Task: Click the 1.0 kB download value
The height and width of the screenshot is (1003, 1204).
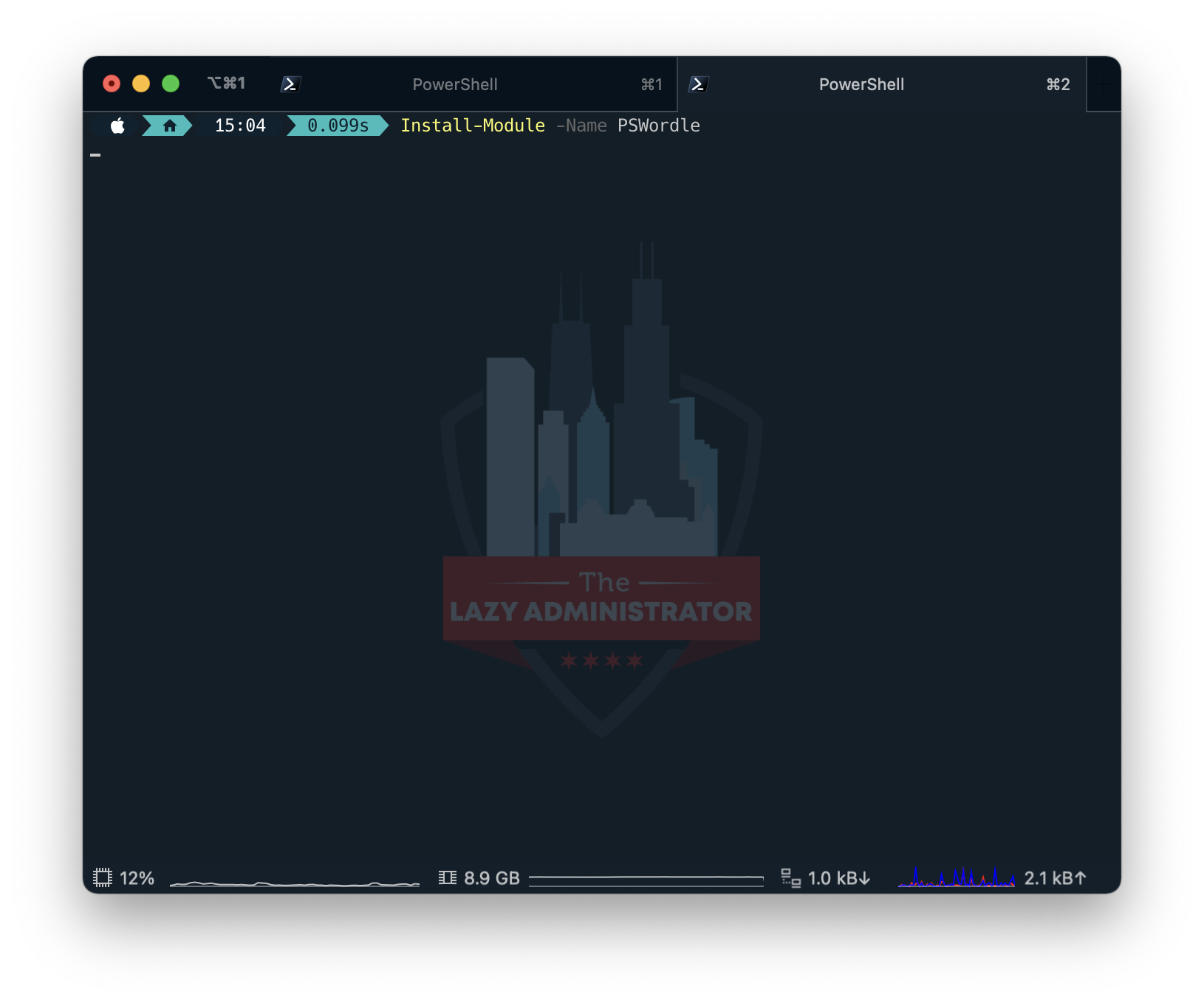Action: [x=839, y=878]
